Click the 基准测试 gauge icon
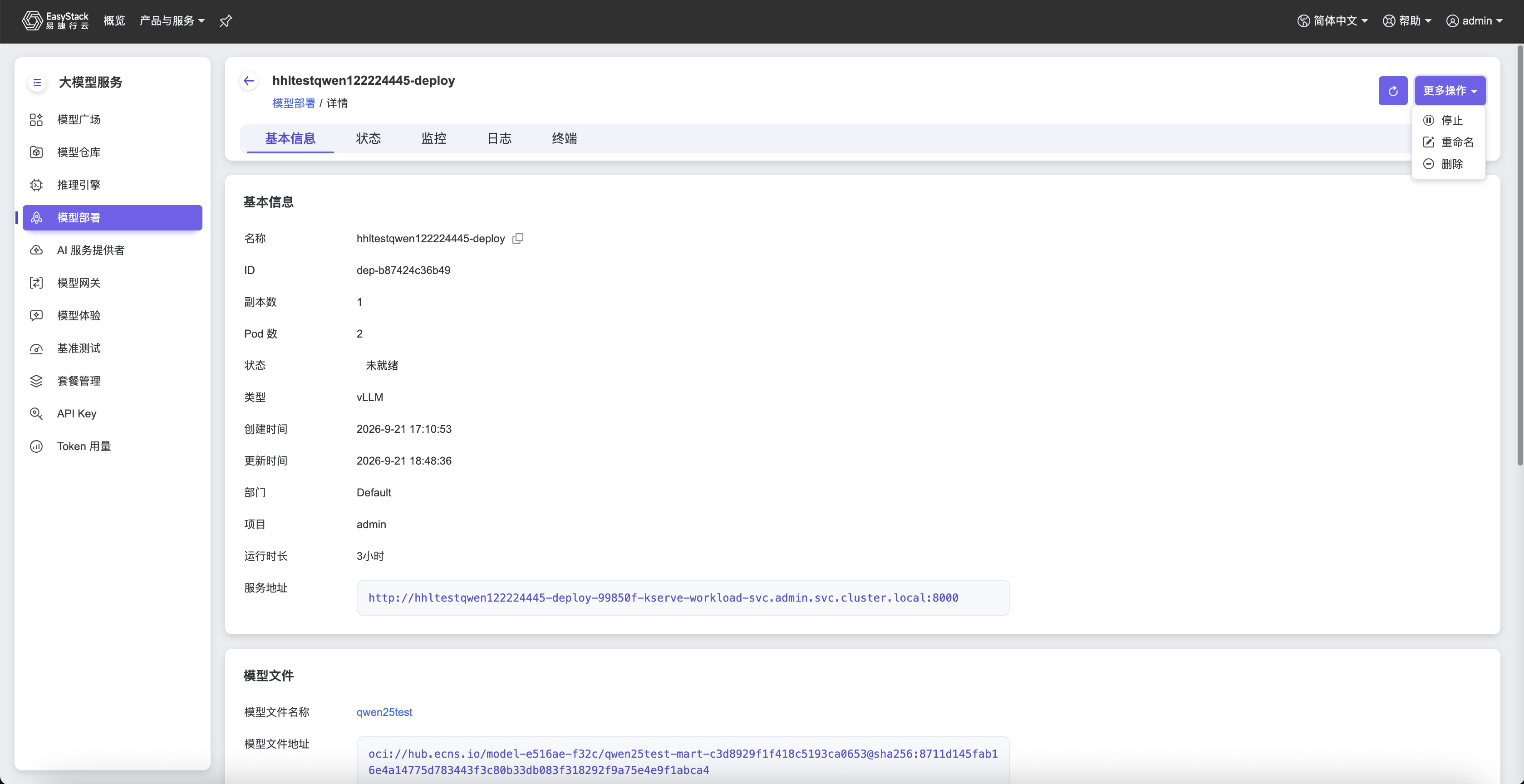The image size is (1524, 784). click(x=36, y=348)
